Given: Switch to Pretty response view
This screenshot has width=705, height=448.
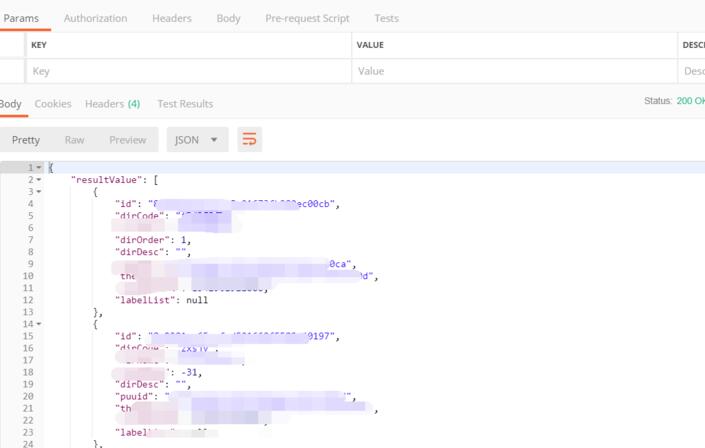Looking at the screenshot, I should [26, 140].
